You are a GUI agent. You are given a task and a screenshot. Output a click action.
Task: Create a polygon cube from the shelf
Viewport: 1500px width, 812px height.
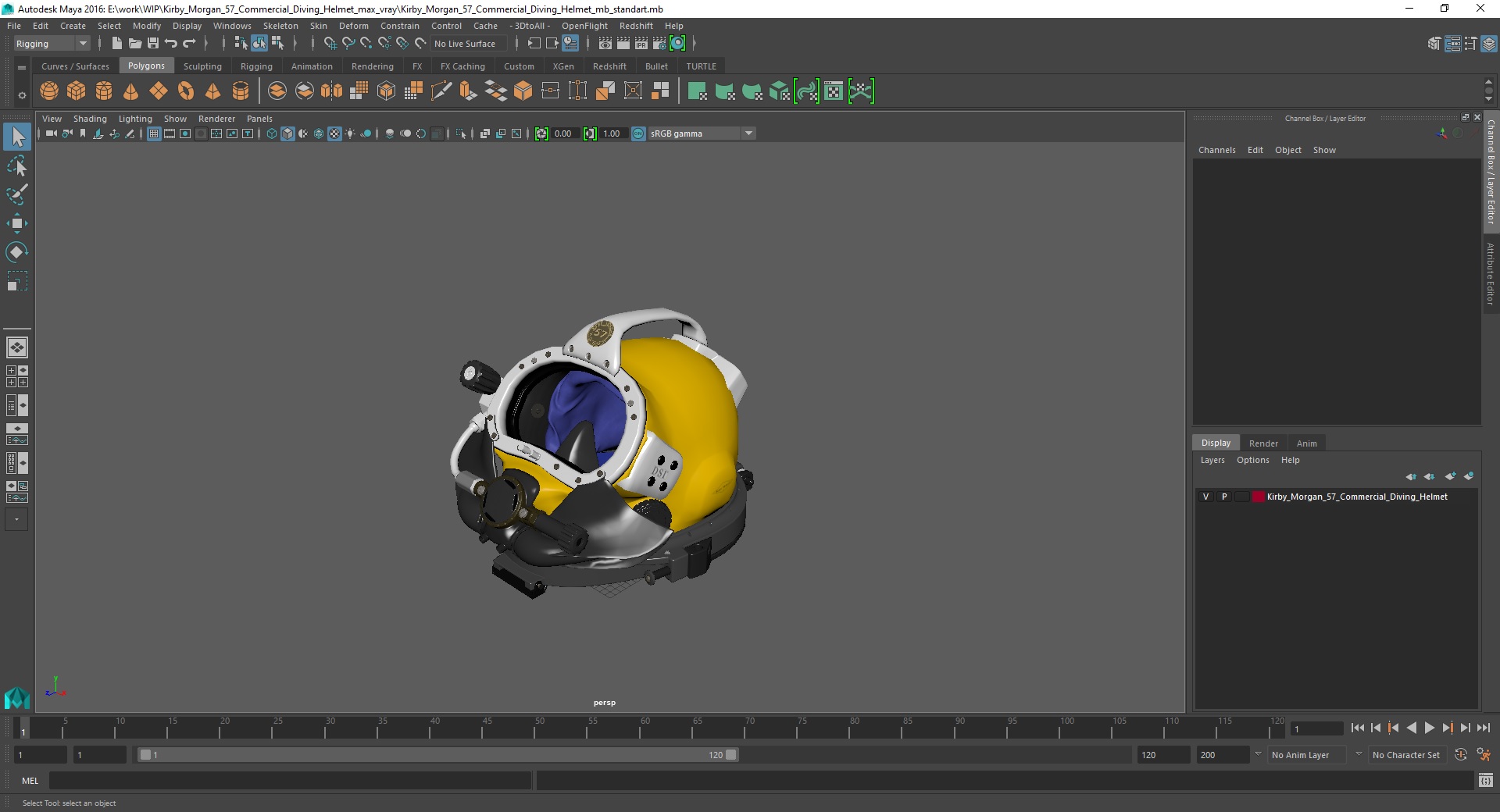click(x=77, y=91)
